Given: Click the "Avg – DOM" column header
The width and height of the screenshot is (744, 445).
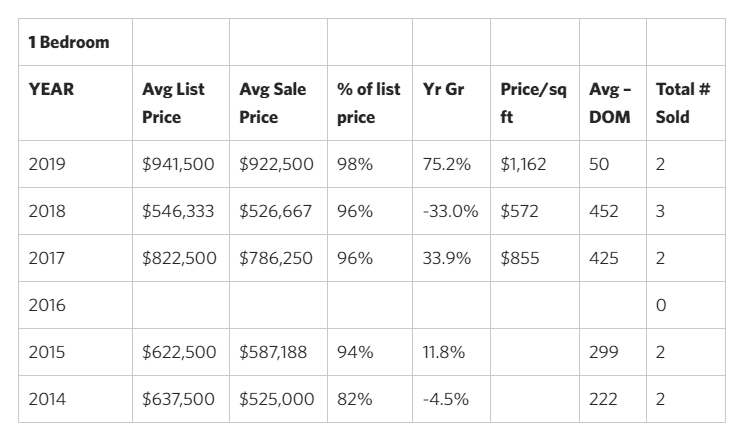Looking at the screenshot, I should pyautogui.click(x=609, y=103).
